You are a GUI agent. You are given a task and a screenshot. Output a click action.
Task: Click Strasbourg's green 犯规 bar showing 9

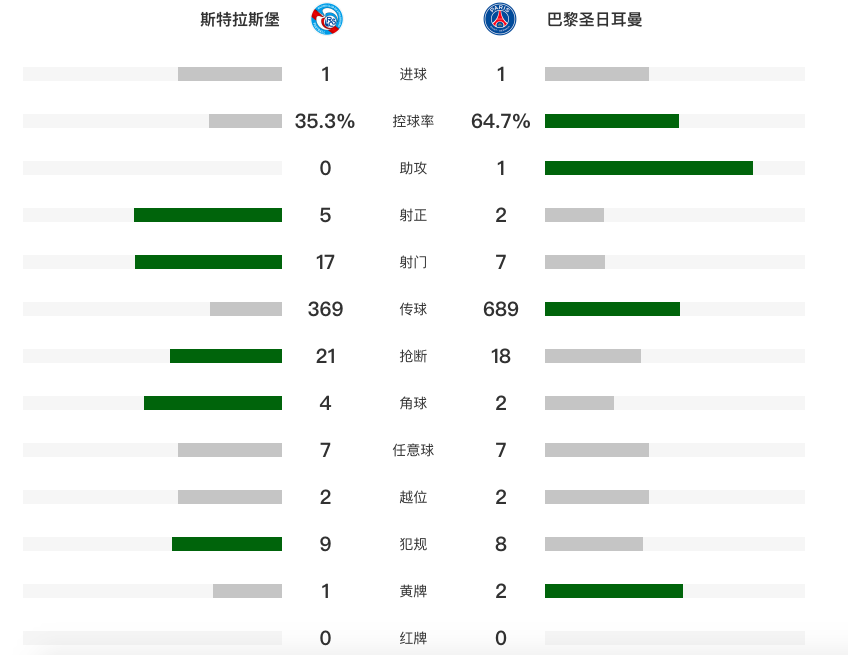point(227,544)
